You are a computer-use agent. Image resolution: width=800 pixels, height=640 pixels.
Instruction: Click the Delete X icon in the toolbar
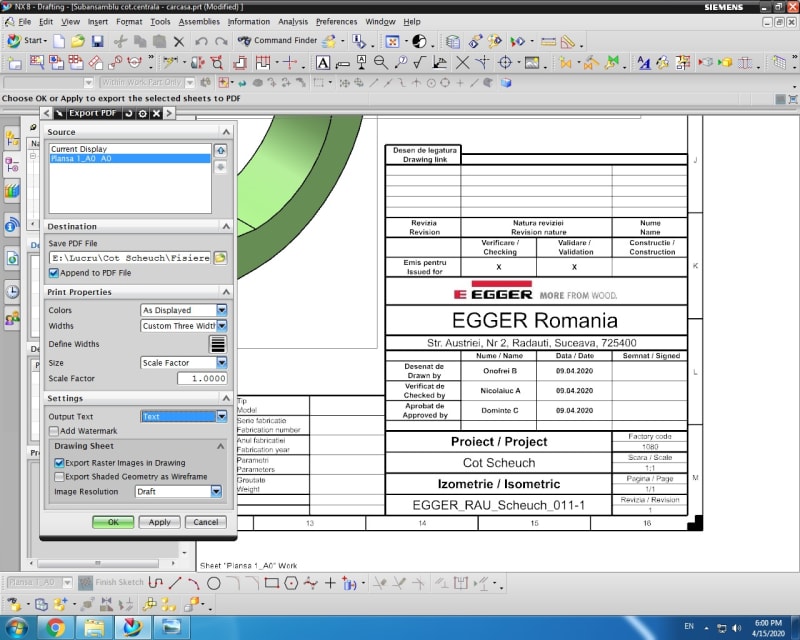pos(179,41)
